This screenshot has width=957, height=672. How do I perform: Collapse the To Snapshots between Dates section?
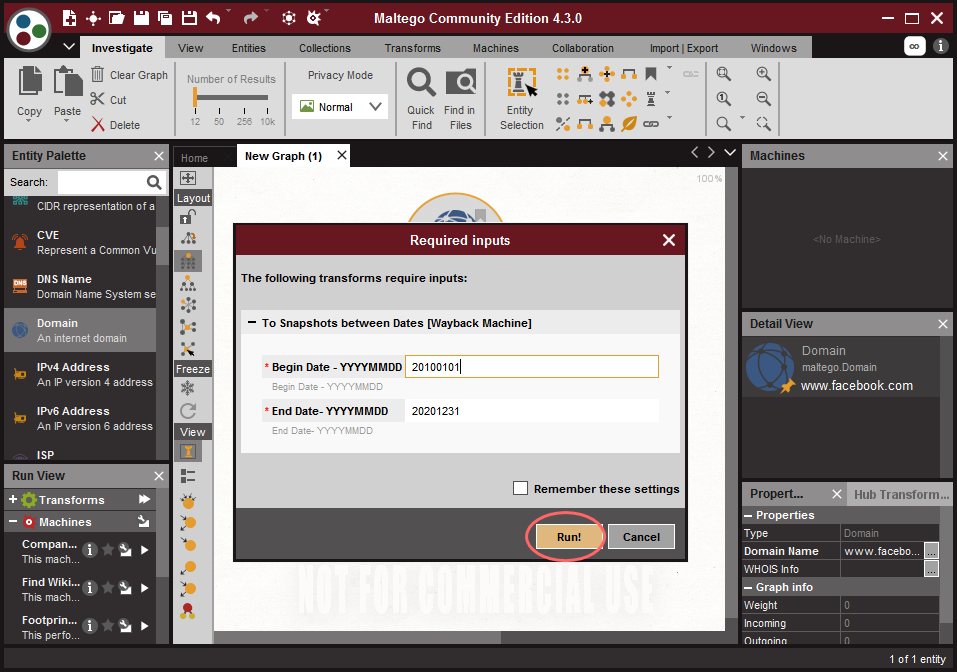[x=251, y=323]
